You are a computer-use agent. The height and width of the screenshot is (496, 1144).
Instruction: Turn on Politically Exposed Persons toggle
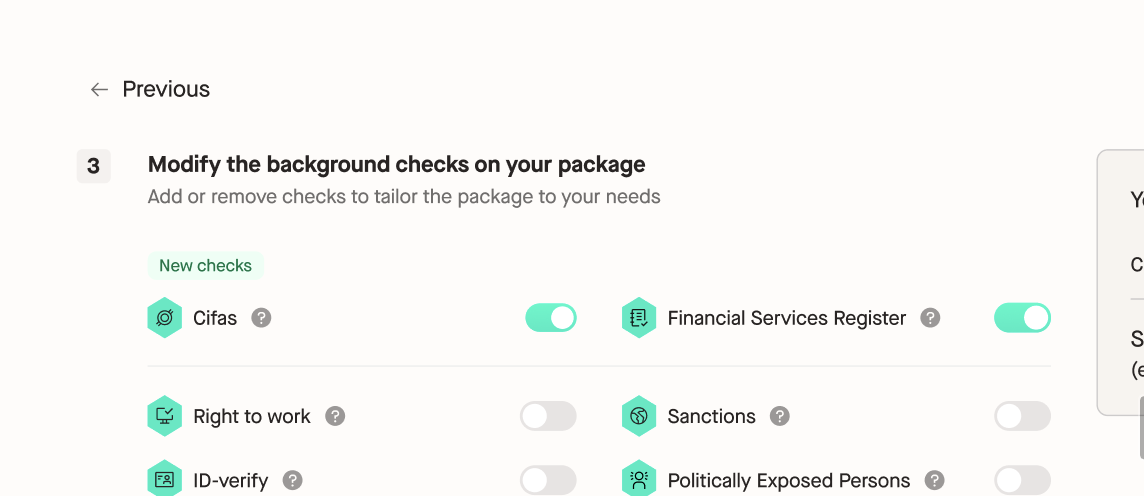click(1022, 481)
